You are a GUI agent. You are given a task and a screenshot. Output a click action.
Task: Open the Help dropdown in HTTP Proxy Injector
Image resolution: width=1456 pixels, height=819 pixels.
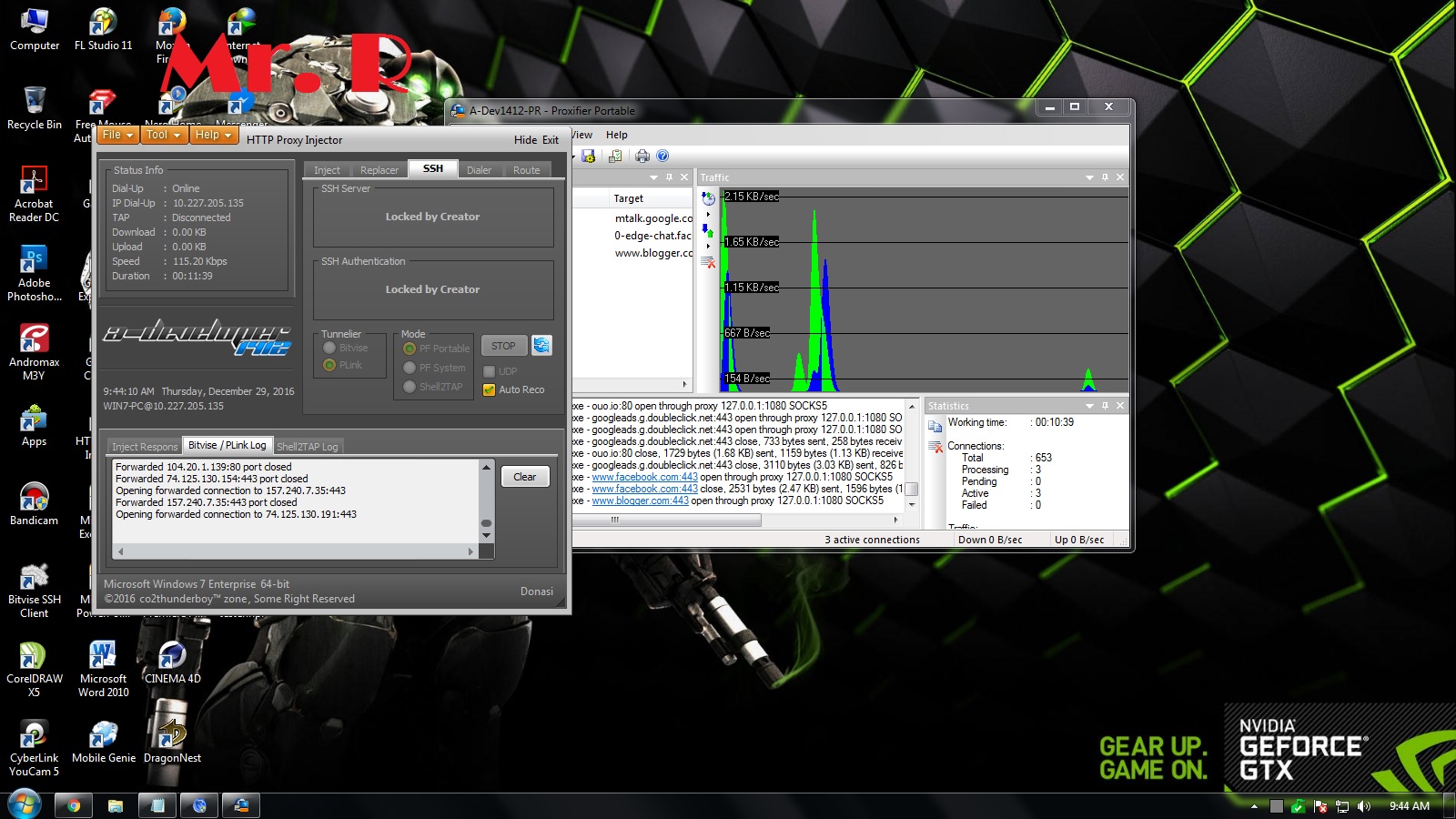tap(214, 135)
